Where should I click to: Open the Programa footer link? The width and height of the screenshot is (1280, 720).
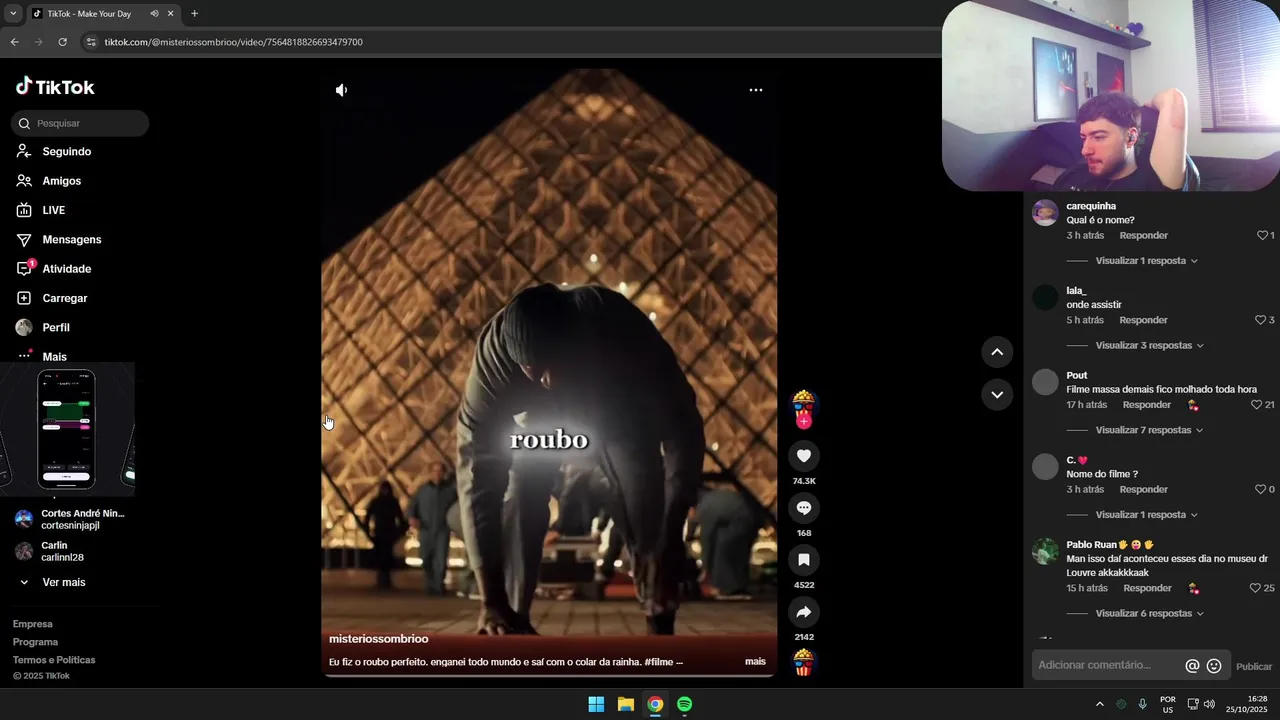pyautogui.click(x=36, y=642)
